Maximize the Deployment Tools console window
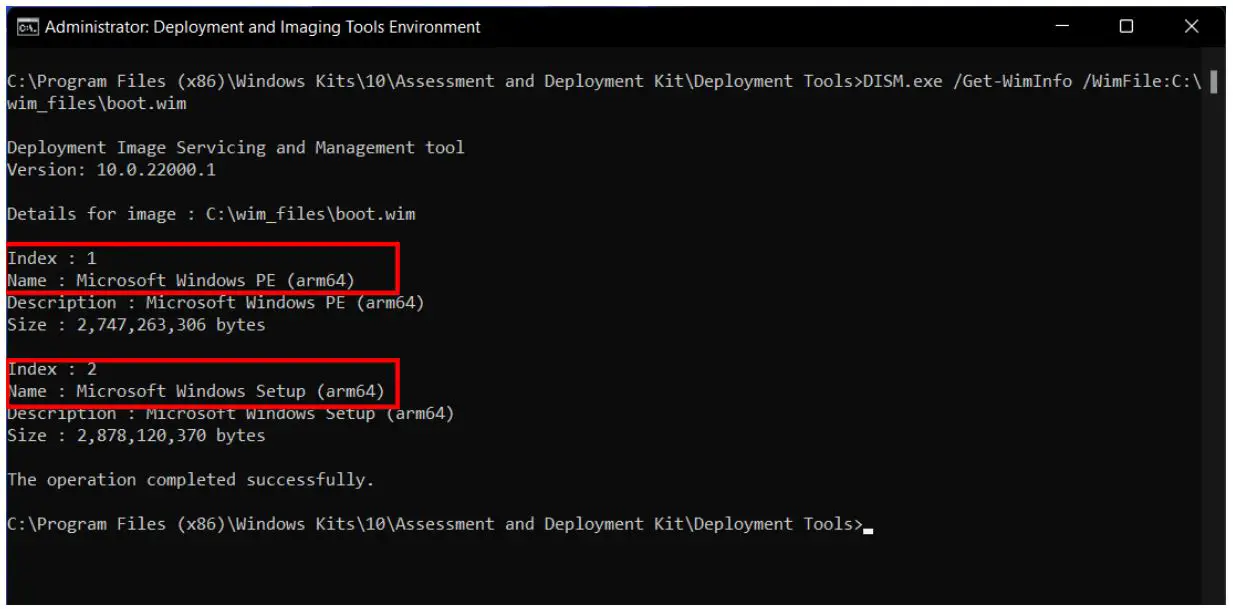 (x=1126, y=27)
